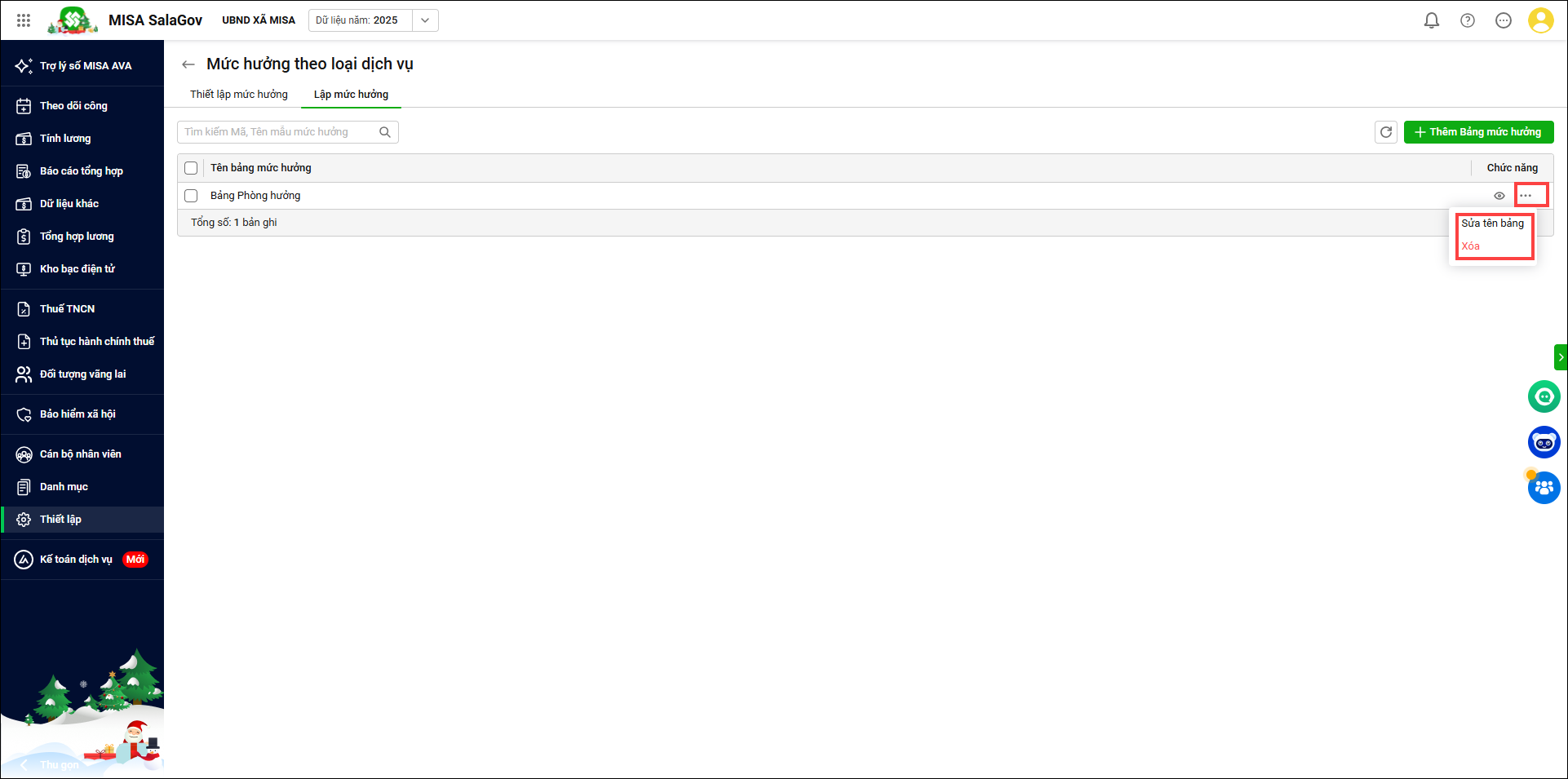Go back with the arrow icon
Viewport: 1568px width, 779px height.
point(188,64)
